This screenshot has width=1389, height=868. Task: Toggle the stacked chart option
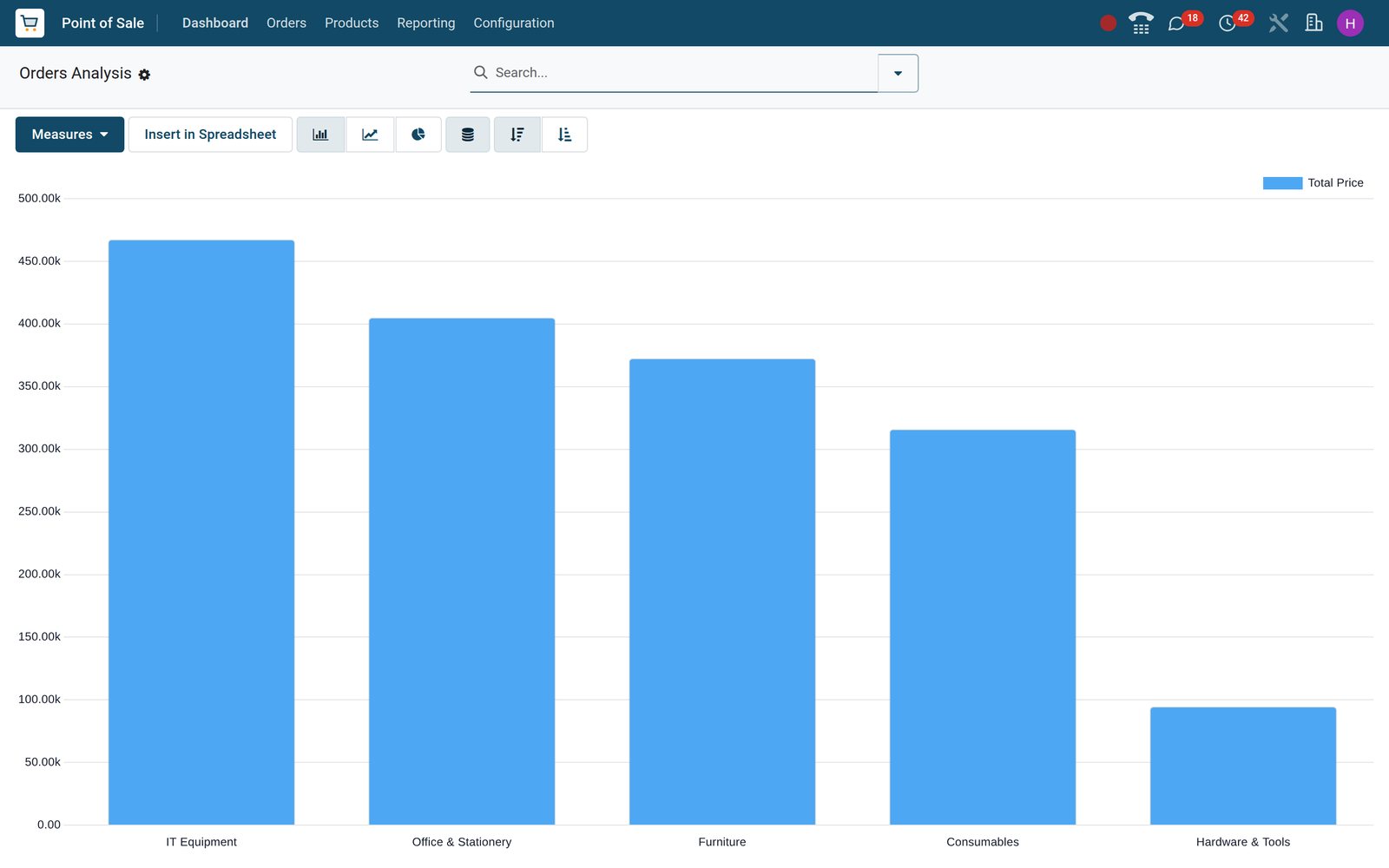[468, 135]
